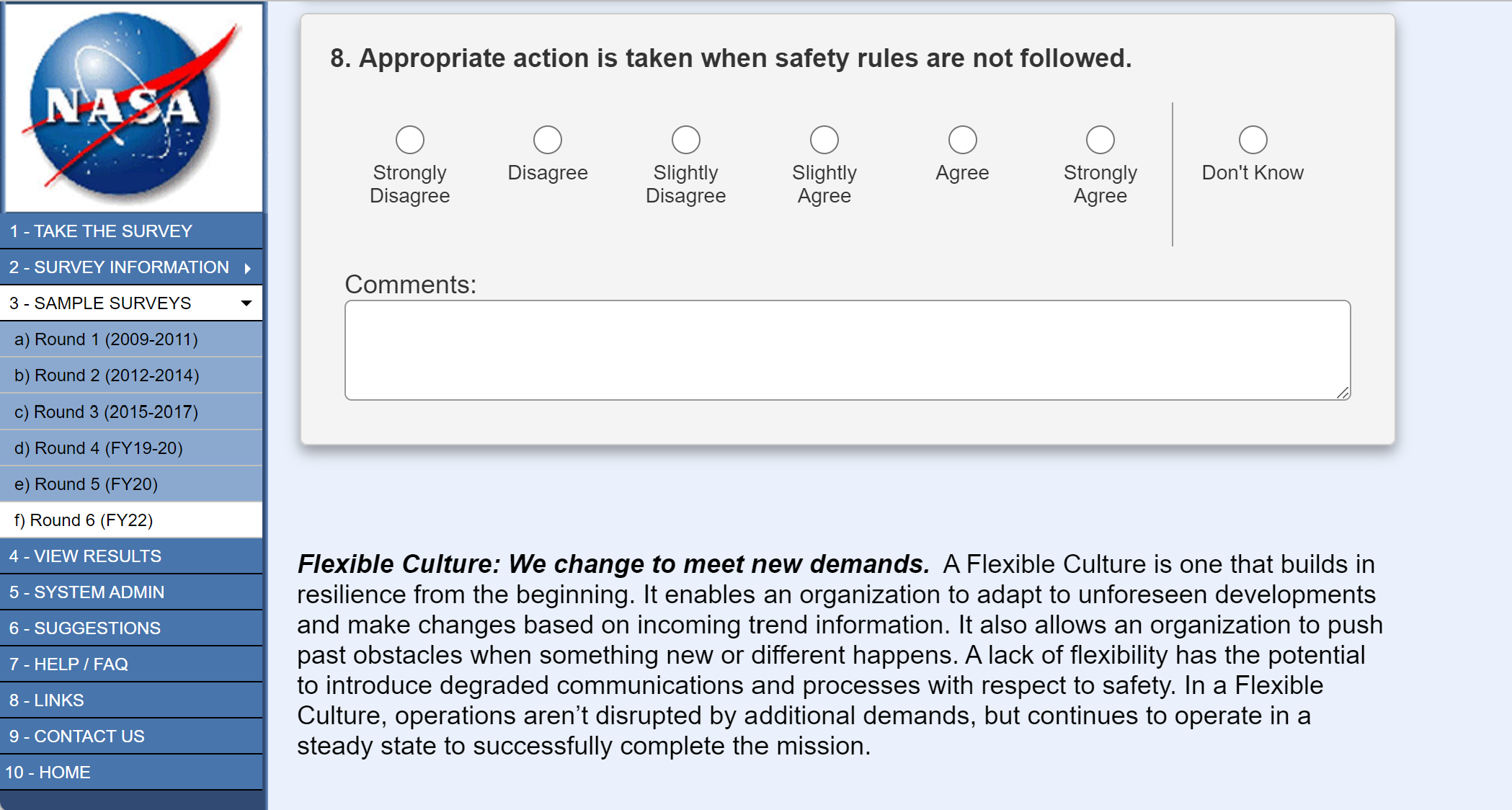
Task: Select Round 6 (FY22) sample survey
Action: (x=84, y=520)
